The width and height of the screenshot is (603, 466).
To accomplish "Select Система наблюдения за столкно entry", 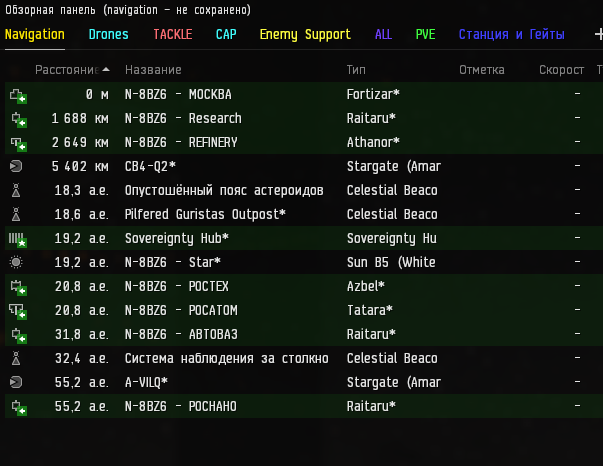I will (227, 358).
